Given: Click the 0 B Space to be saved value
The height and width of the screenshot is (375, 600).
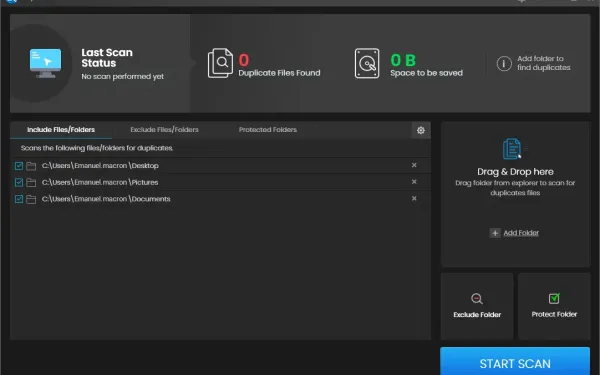Looking at the screenshot, I should [x=426, y=65].
